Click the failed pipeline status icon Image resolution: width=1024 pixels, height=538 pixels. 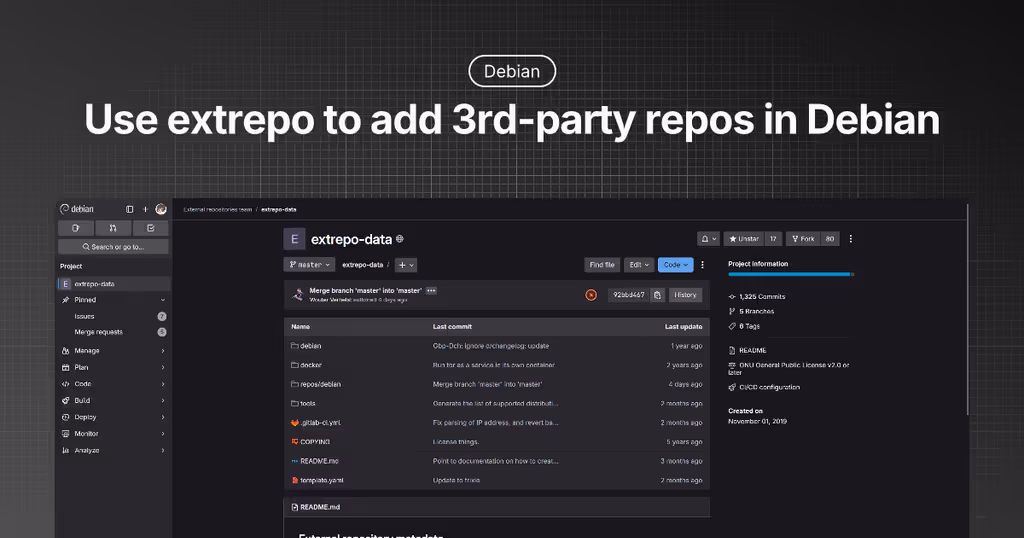[591, 295]
